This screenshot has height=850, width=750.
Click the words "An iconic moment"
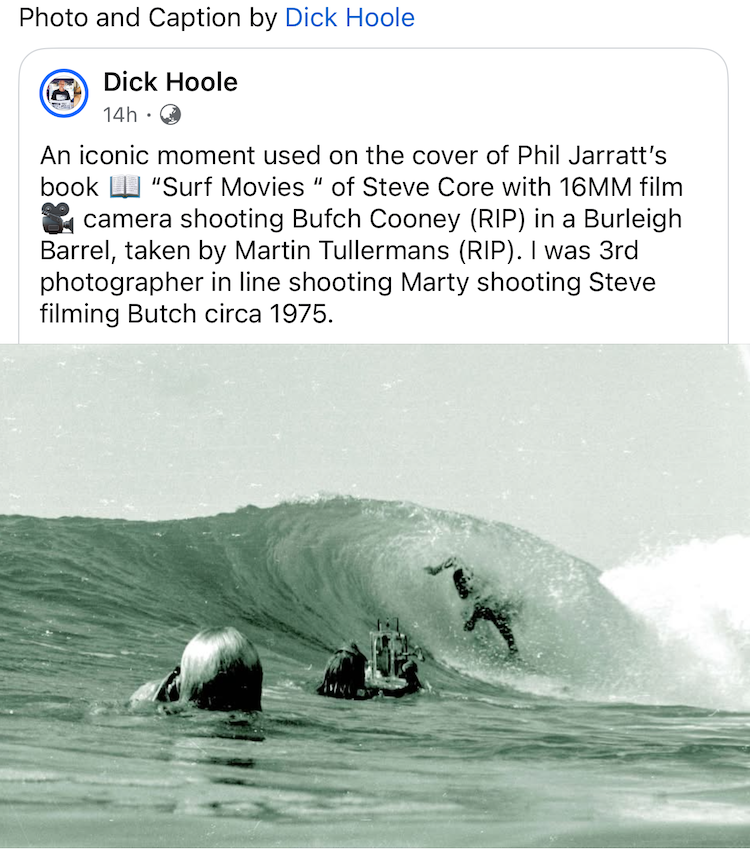[146, 156]
